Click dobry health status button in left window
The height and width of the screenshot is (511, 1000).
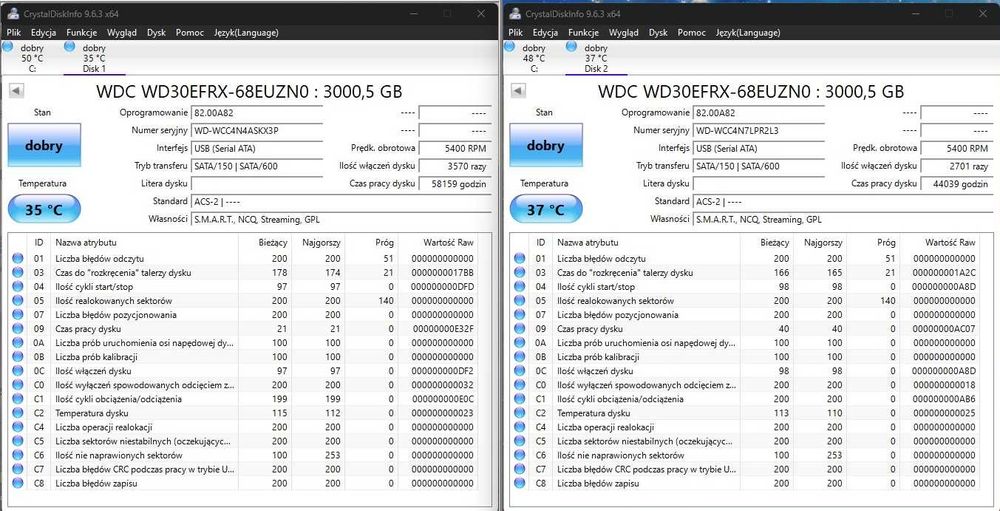(44, 145)
